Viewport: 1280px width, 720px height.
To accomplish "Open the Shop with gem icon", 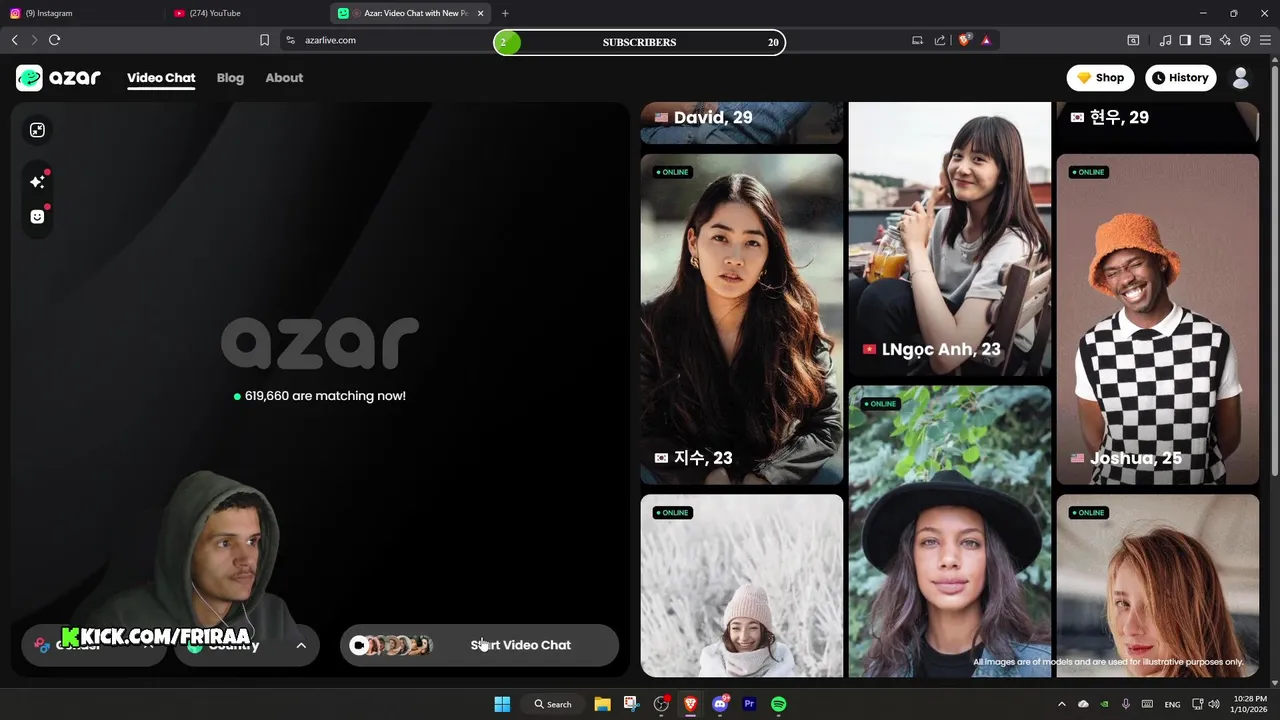I will tap(1100, 78).
